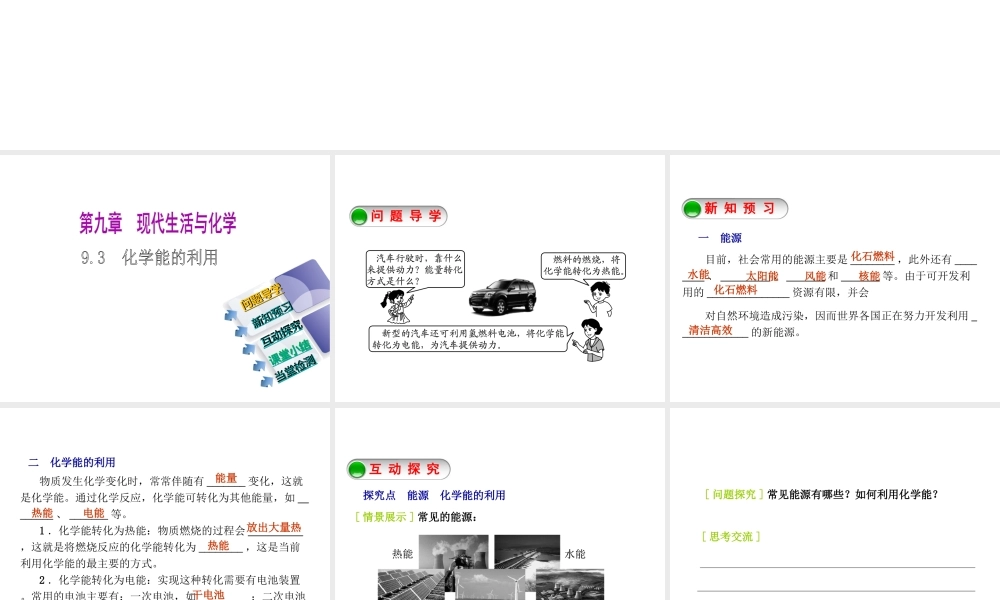Click the '问题导学' badge on the car slide
The height and width of the screenshot is (600, 1000).
[x=399, y=216]
